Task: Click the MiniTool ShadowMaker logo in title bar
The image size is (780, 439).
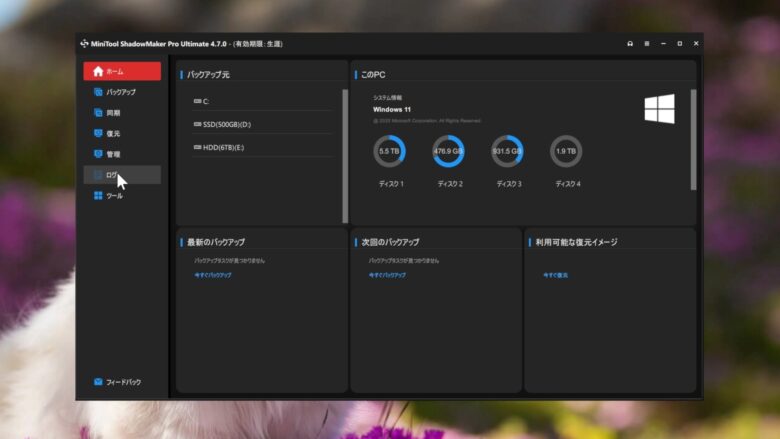Action: 85,44
